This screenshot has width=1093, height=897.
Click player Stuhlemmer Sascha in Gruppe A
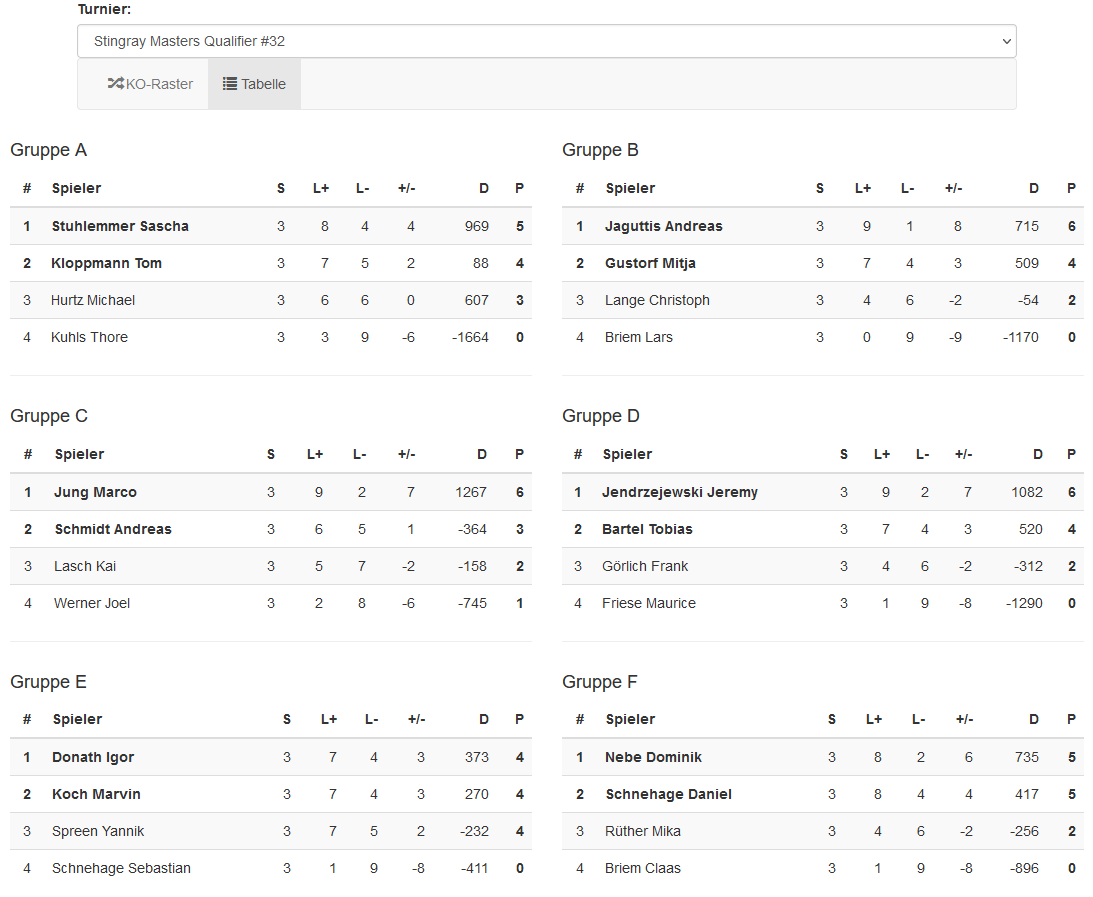coord(120,226)
